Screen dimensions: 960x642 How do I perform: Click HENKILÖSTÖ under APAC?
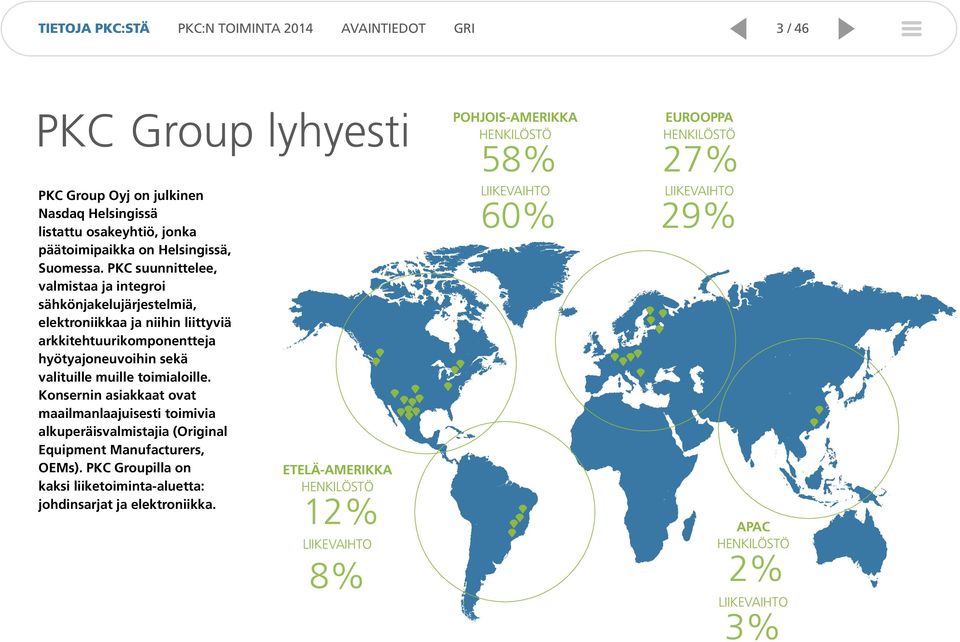(753, 543)
